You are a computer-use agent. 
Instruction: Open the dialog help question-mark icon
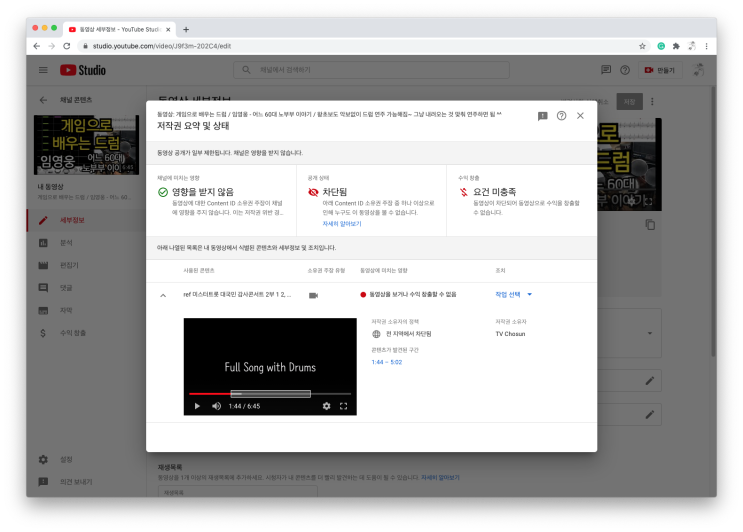[x=561, y=116]
